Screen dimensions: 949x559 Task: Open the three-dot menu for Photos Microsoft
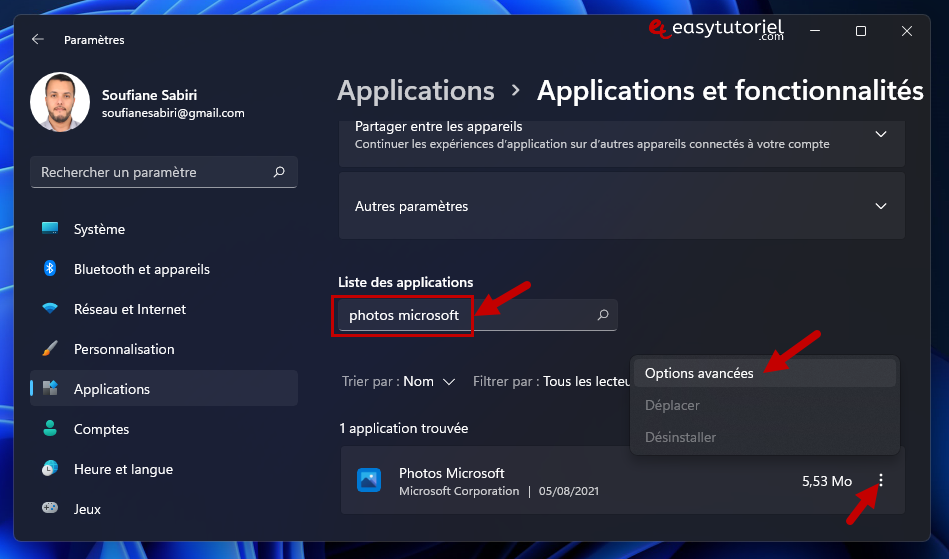[881, 480]
